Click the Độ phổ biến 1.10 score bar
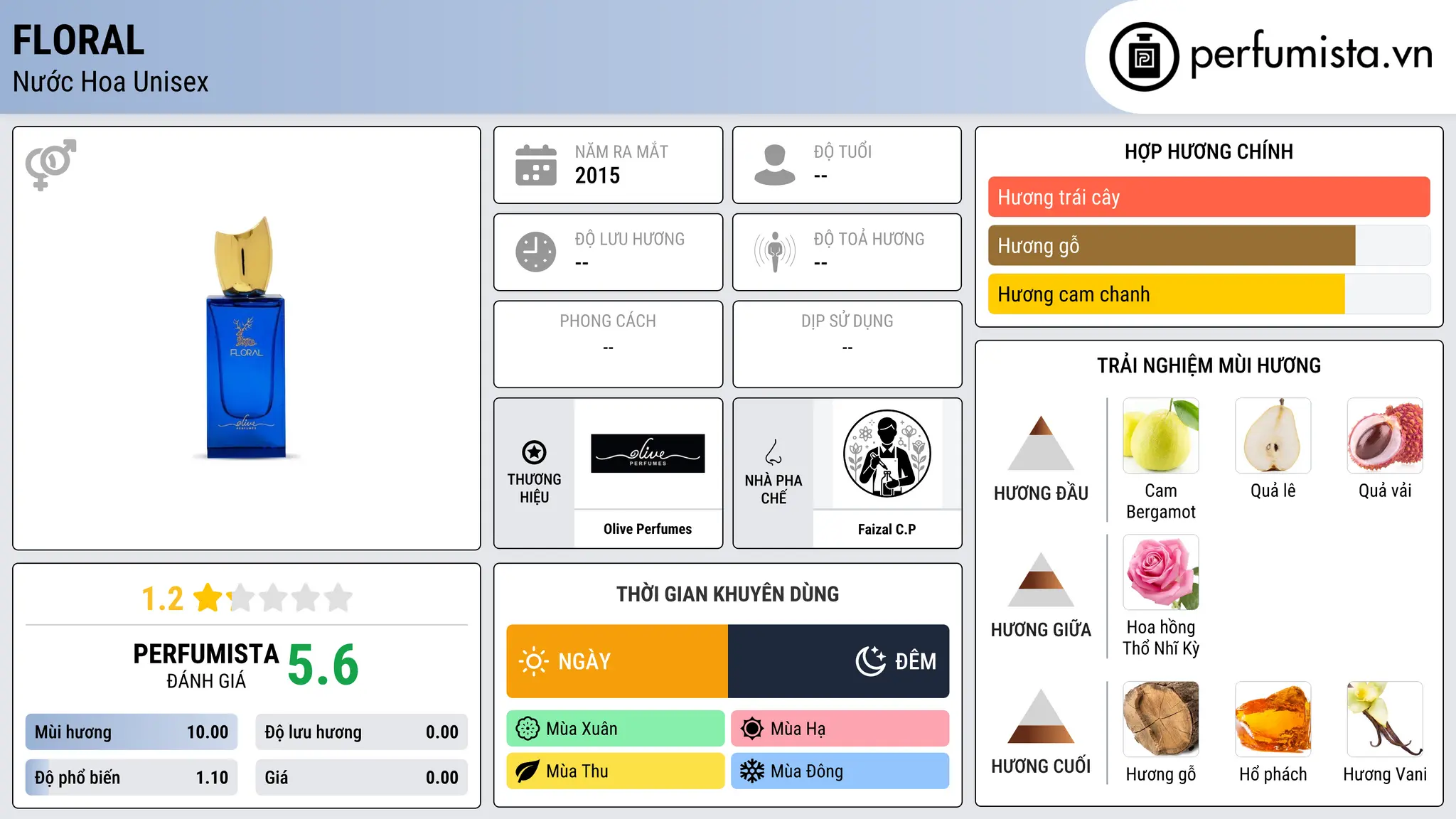 tap(132, 778)
